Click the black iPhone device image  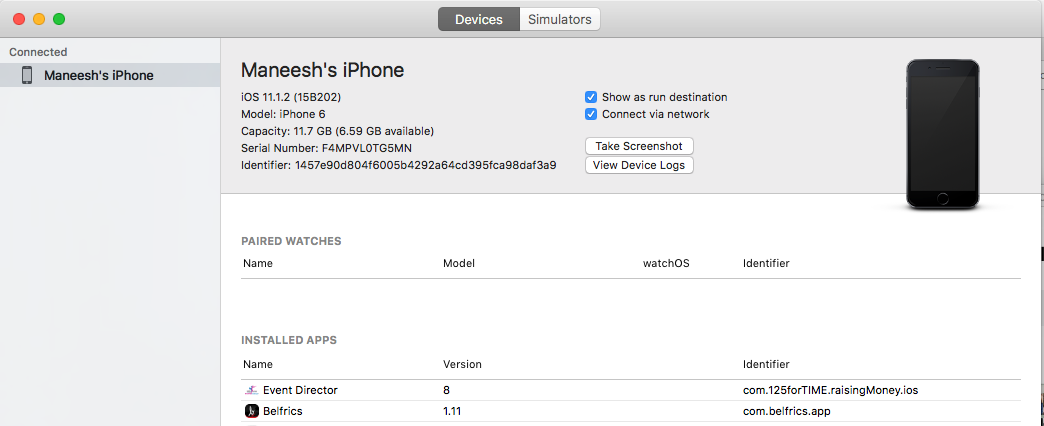942,134
